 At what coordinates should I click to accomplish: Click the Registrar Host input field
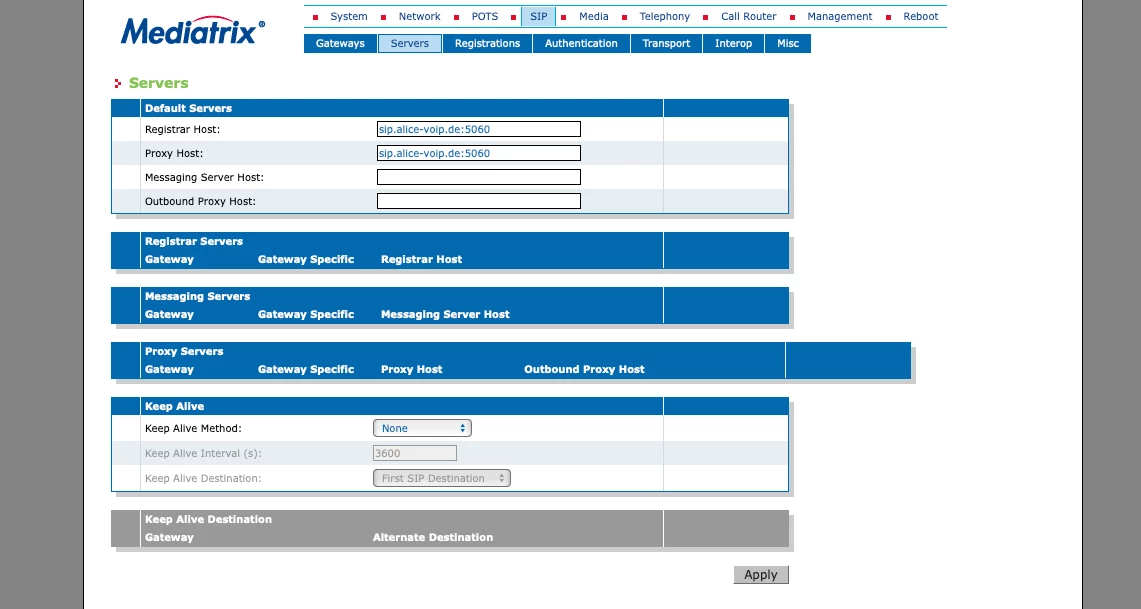click(x=479, y=130)
